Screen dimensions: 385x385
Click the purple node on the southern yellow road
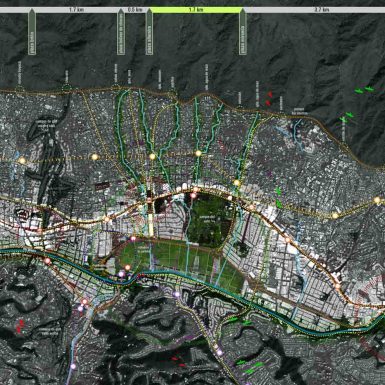[219, 352]
